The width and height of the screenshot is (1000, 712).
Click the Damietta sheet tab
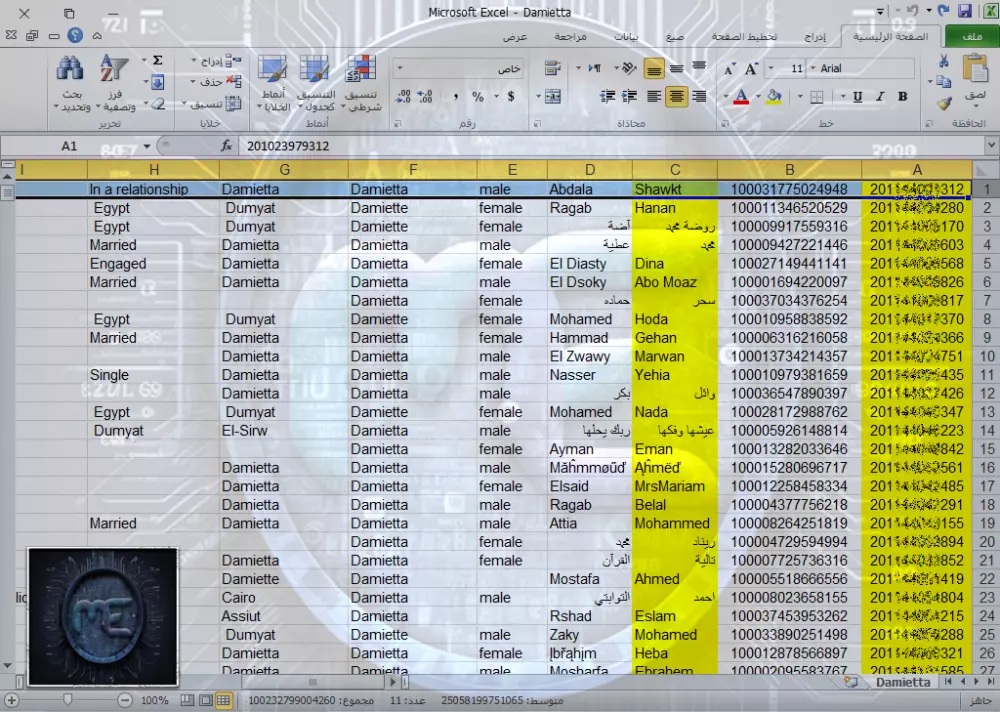(902, 682)
